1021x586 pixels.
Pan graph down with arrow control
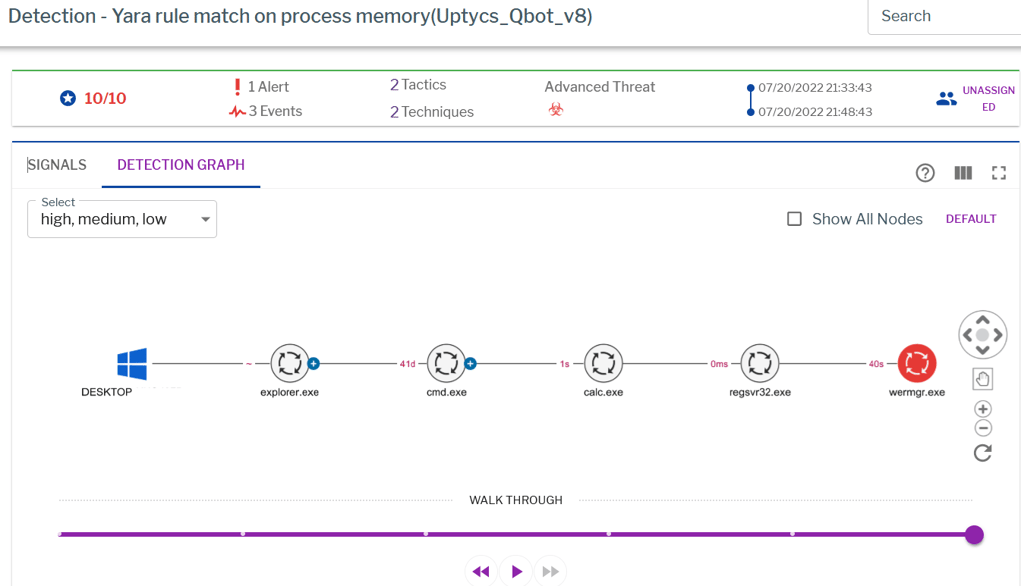(983, 350)
